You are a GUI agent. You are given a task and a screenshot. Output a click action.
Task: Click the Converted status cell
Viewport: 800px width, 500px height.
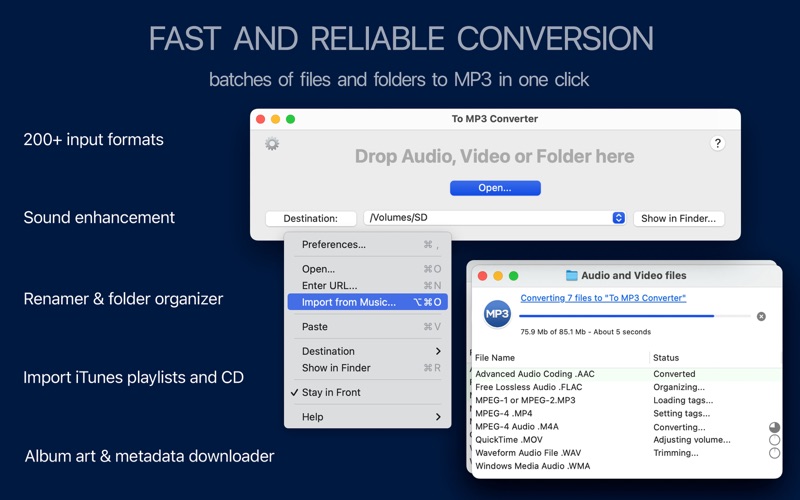click(674, 374)
